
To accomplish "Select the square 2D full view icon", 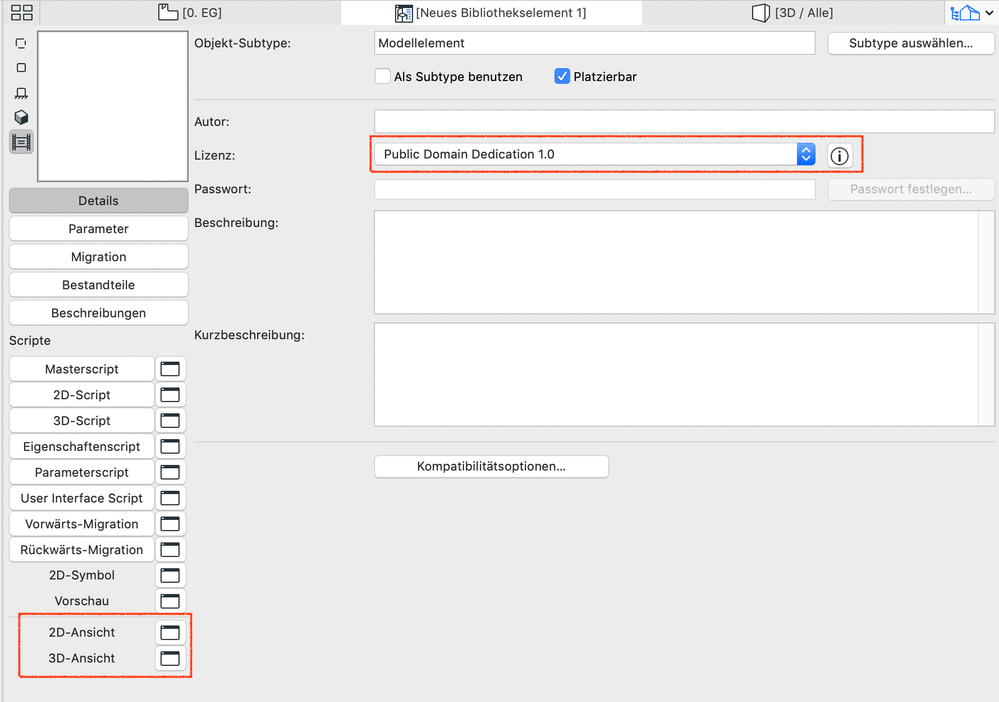I will [x=21, y=68].
